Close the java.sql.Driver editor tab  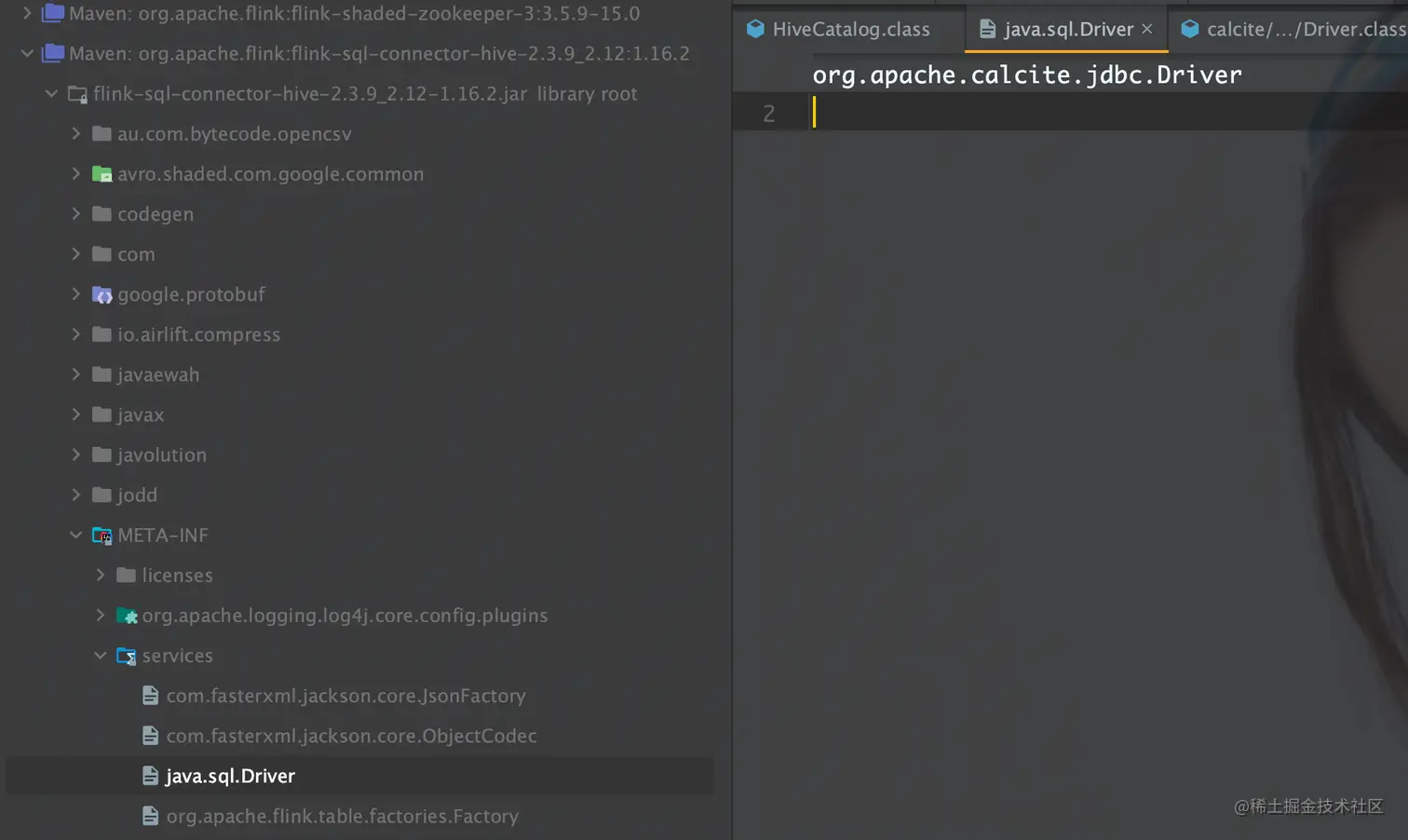(1146, 29)
